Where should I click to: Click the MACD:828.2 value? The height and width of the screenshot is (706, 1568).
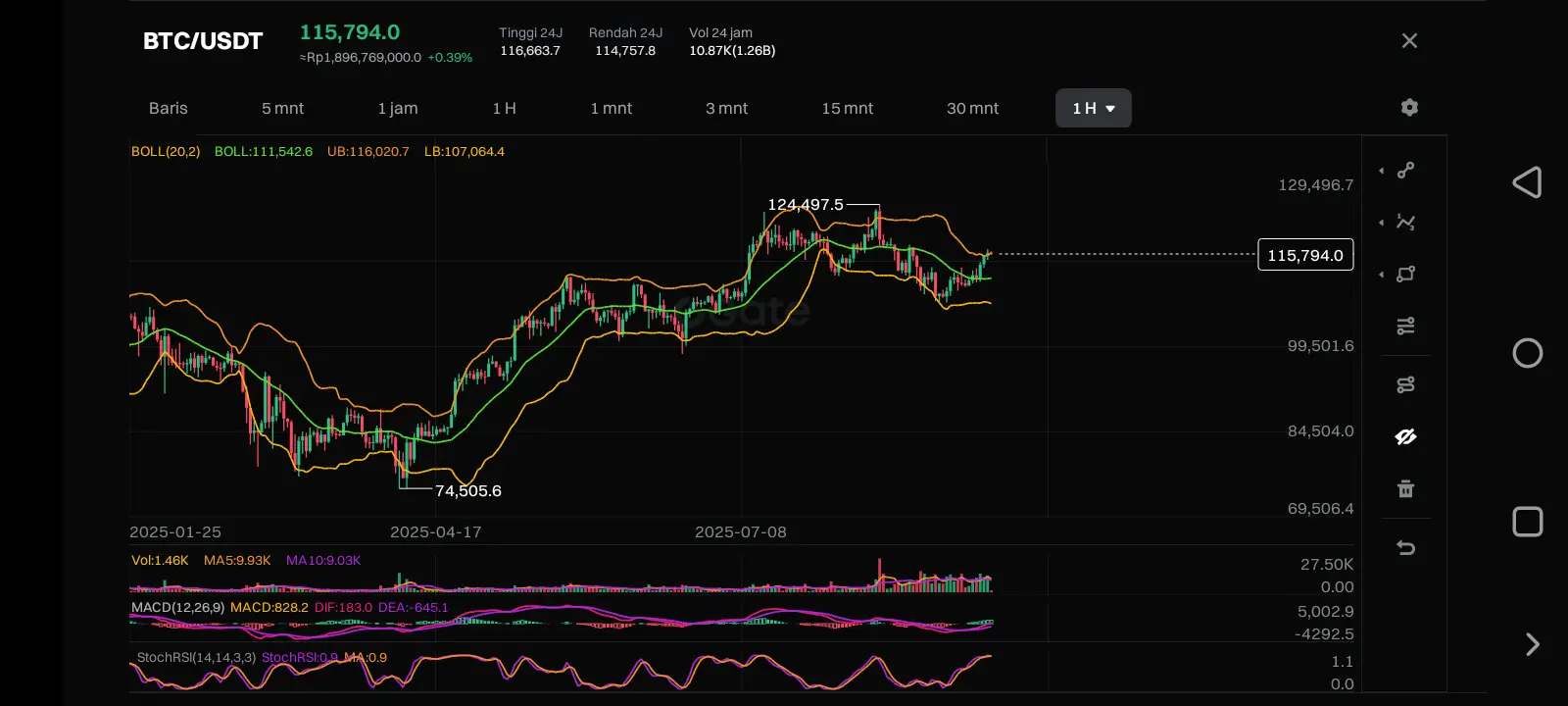269,608
